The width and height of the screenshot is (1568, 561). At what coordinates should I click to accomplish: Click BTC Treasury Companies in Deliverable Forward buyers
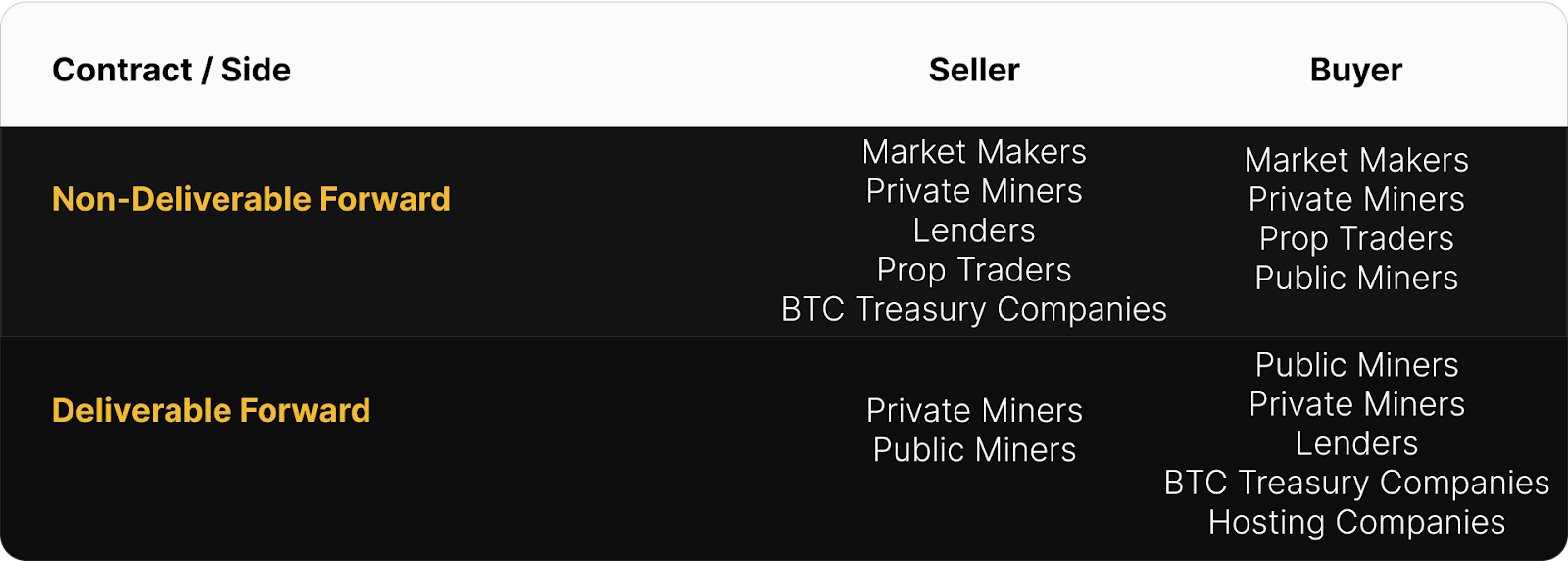[x=1356, y=483]
